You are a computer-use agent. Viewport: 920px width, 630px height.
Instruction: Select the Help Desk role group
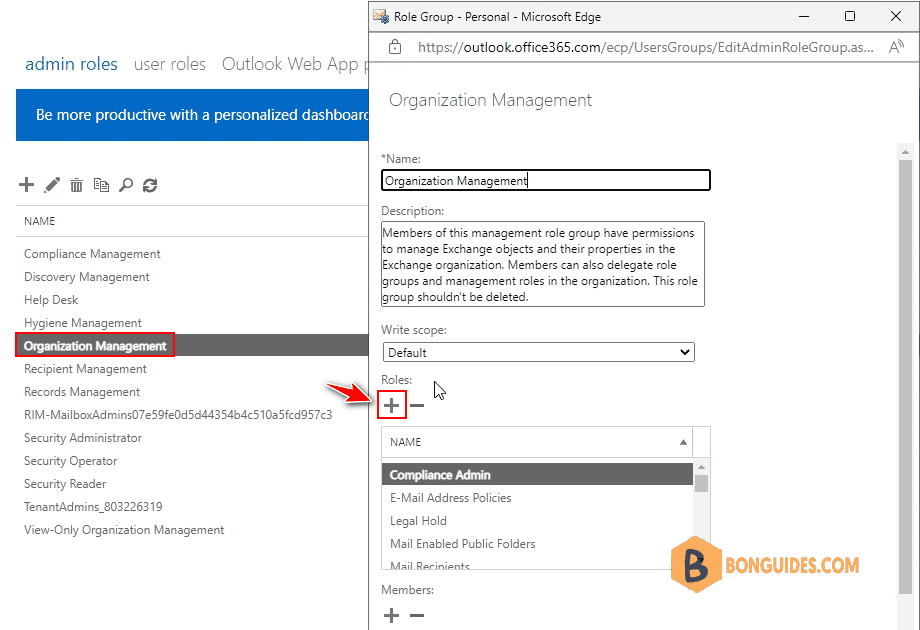(x=51, y=300)
